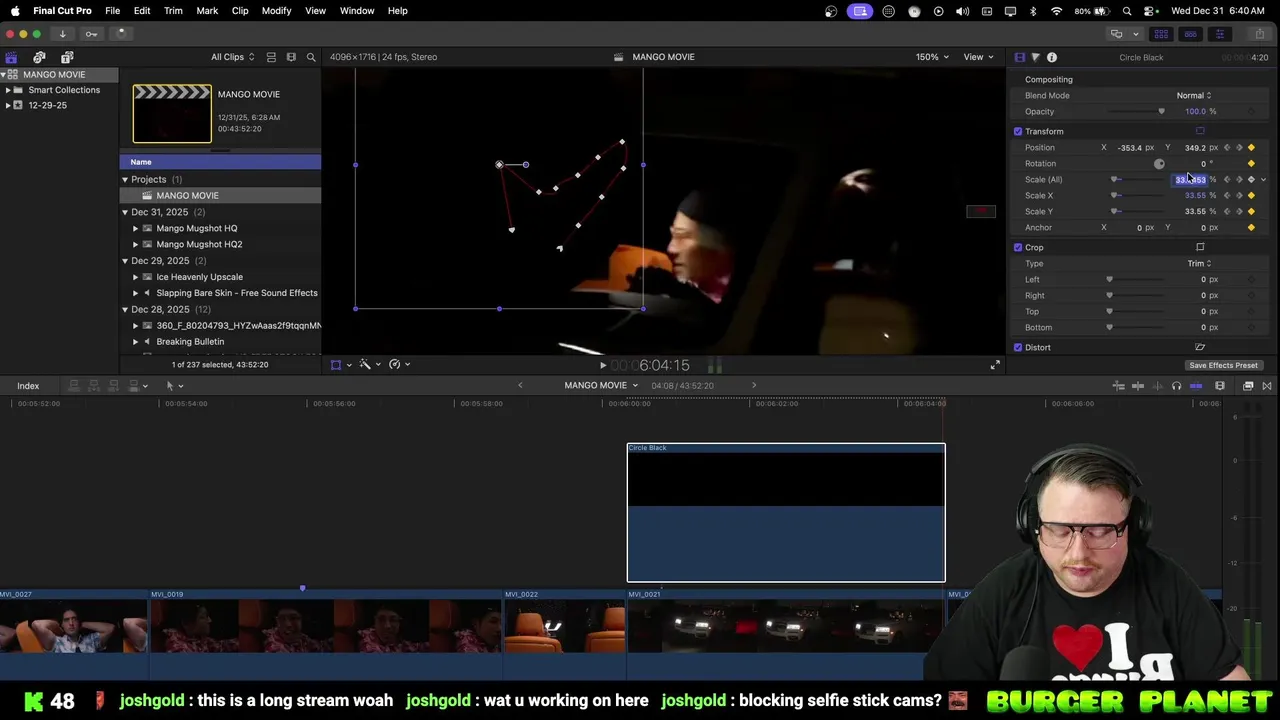
Task: Open the All Clips filter dropdown
Action: [x=232, y=57]
